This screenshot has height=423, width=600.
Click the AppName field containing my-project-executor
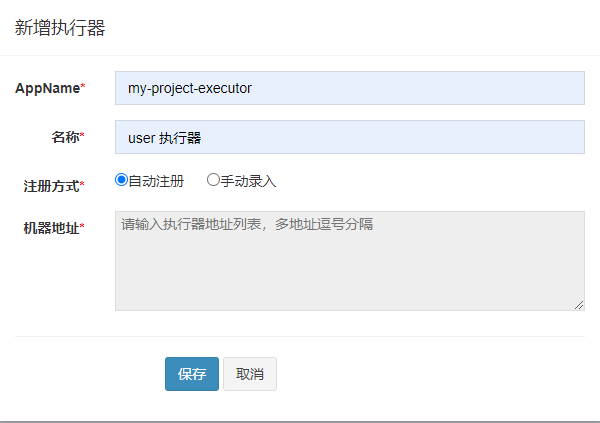coord(350,88)
